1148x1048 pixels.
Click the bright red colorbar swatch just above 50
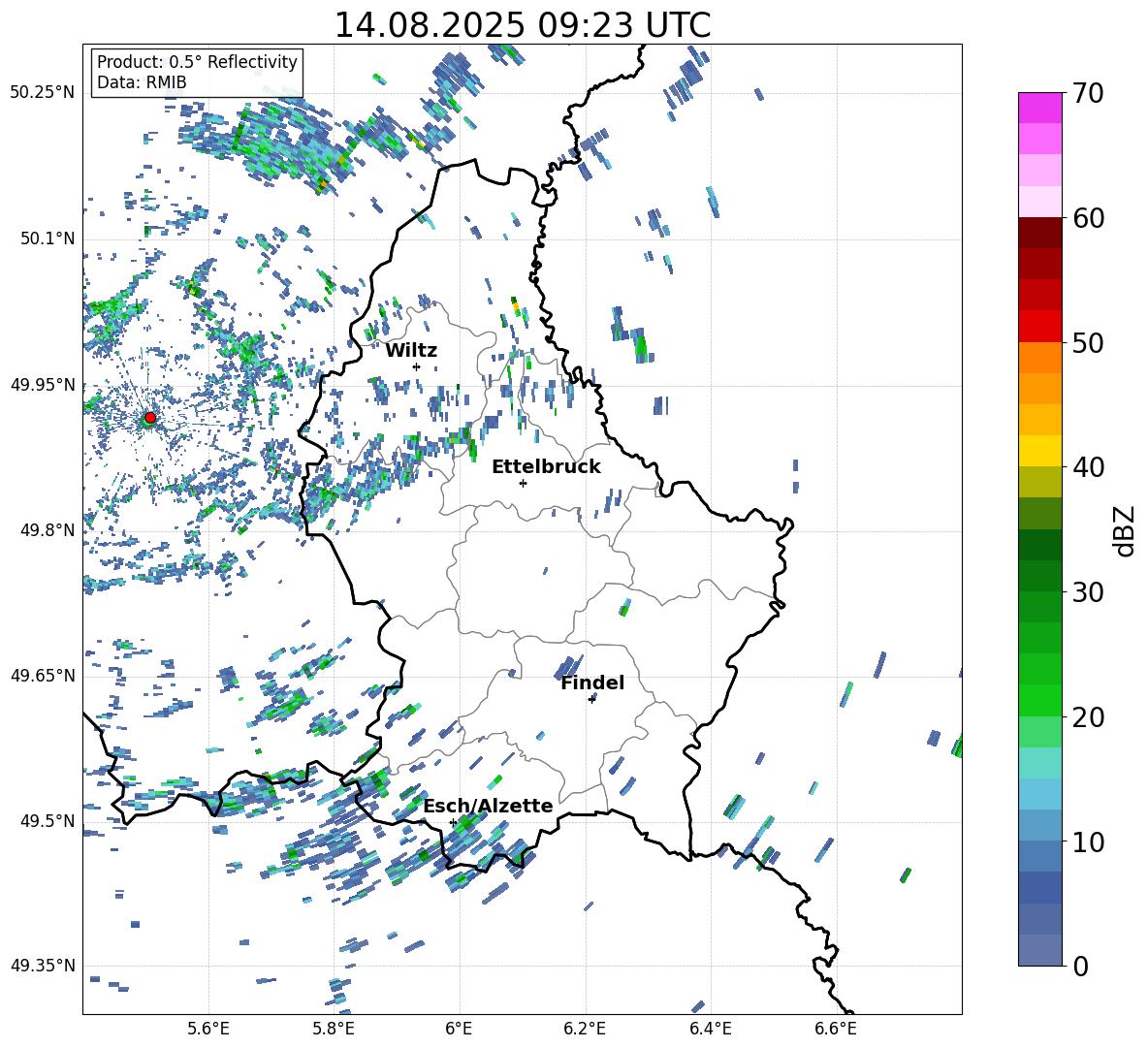1039,327
